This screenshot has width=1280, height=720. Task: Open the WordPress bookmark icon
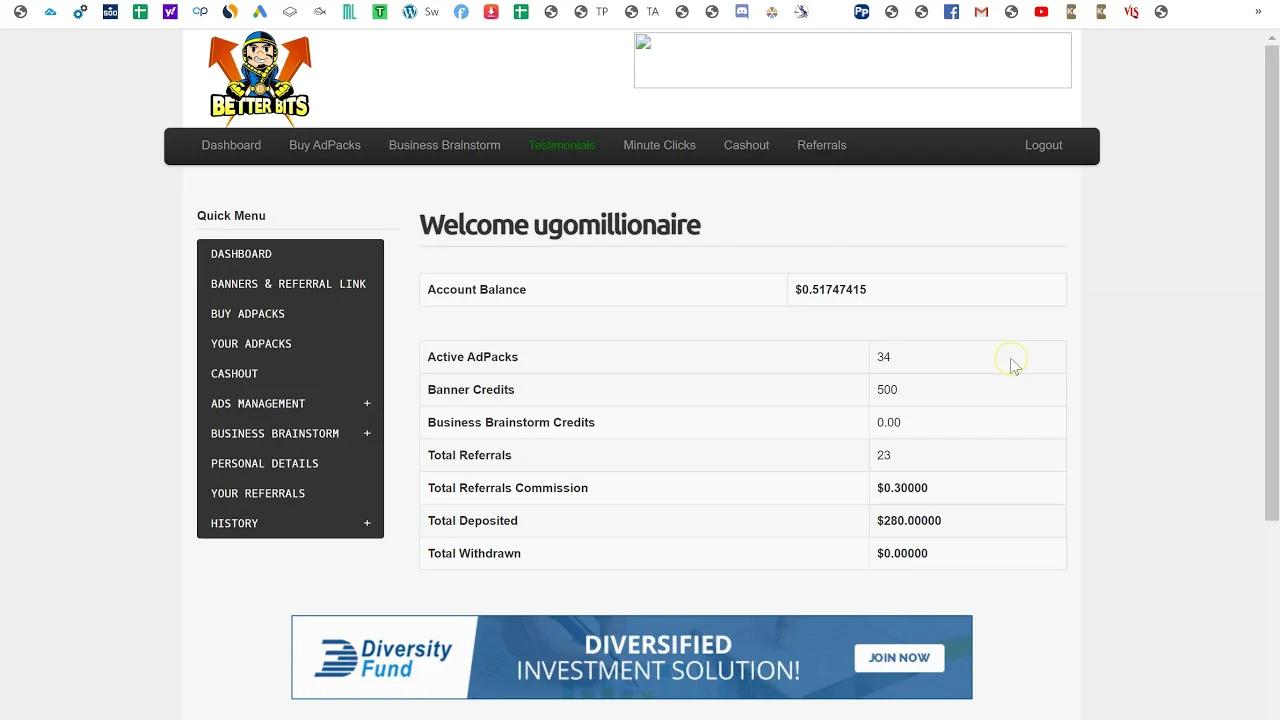(x=409, y=12)
